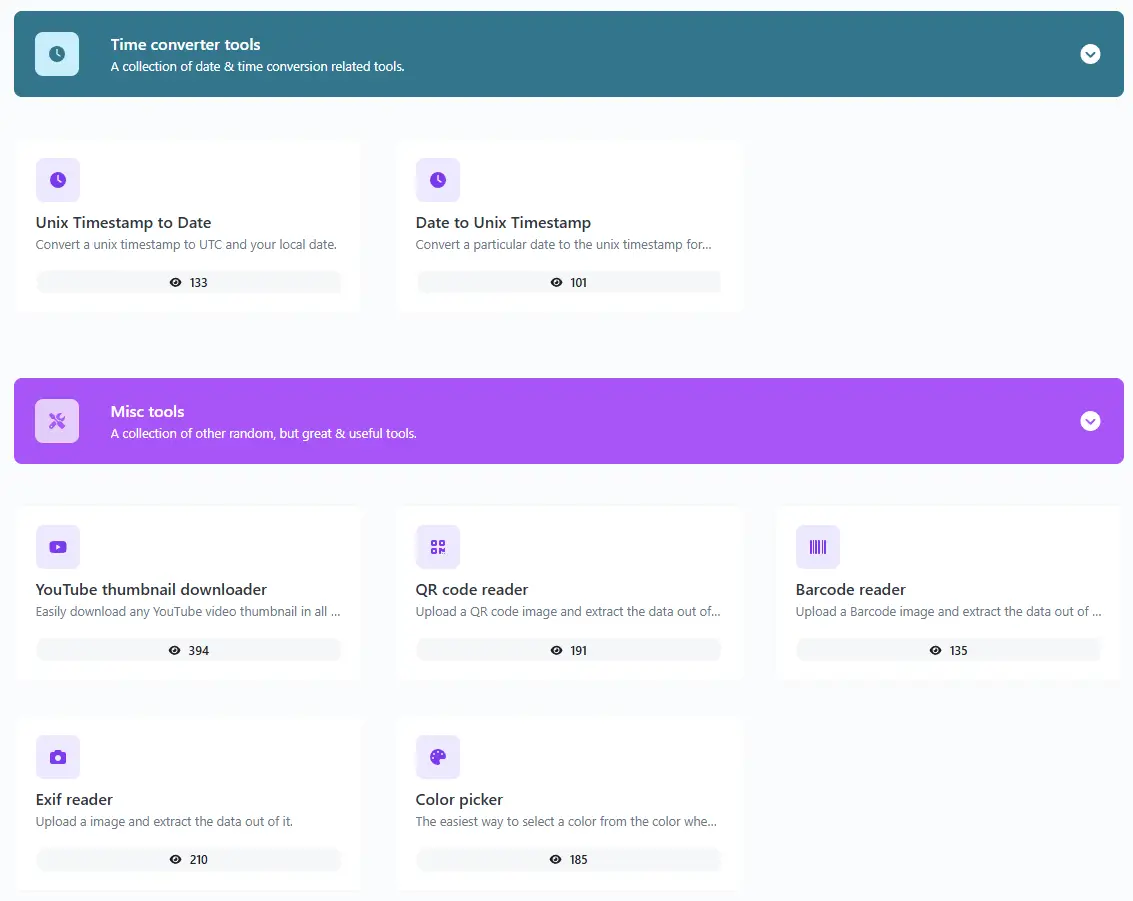Click the Barcode reader icon
This screenshot has width=1133, height=901.
(818, 547)
